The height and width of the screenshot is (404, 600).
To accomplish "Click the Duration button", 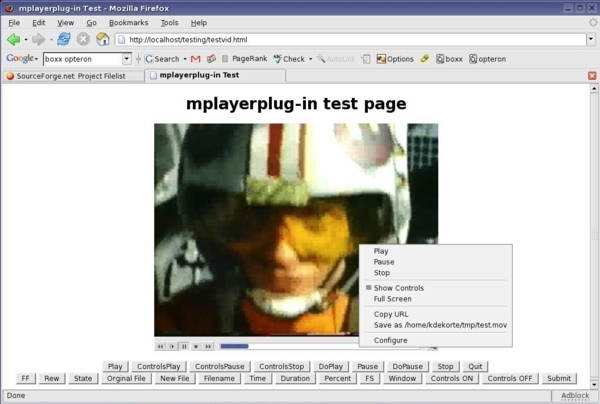I will pyautogui.click(x=295, y=378).
